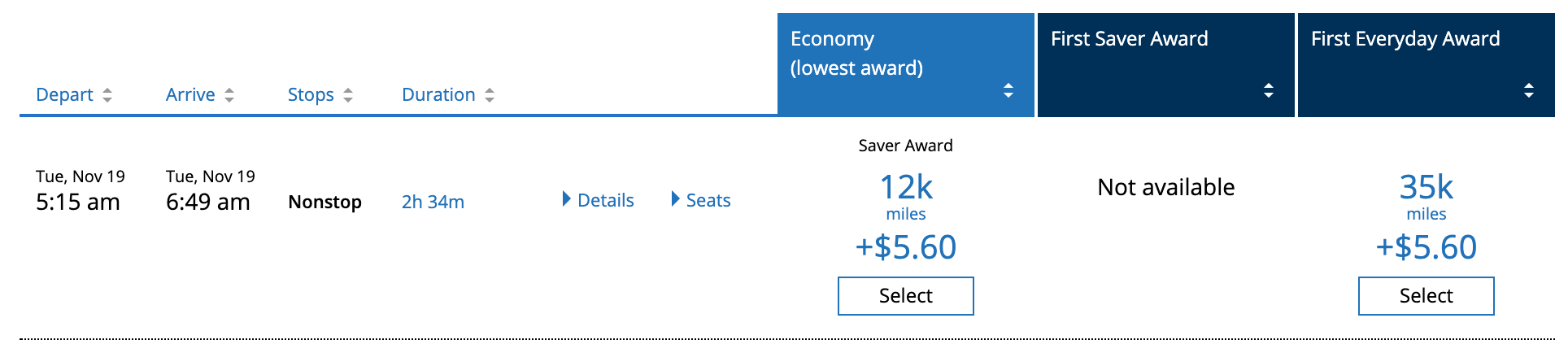Click the 12k miles economy price
Image resolution: width=1568 pixels, height=353 pixels.
pos(906,188)
